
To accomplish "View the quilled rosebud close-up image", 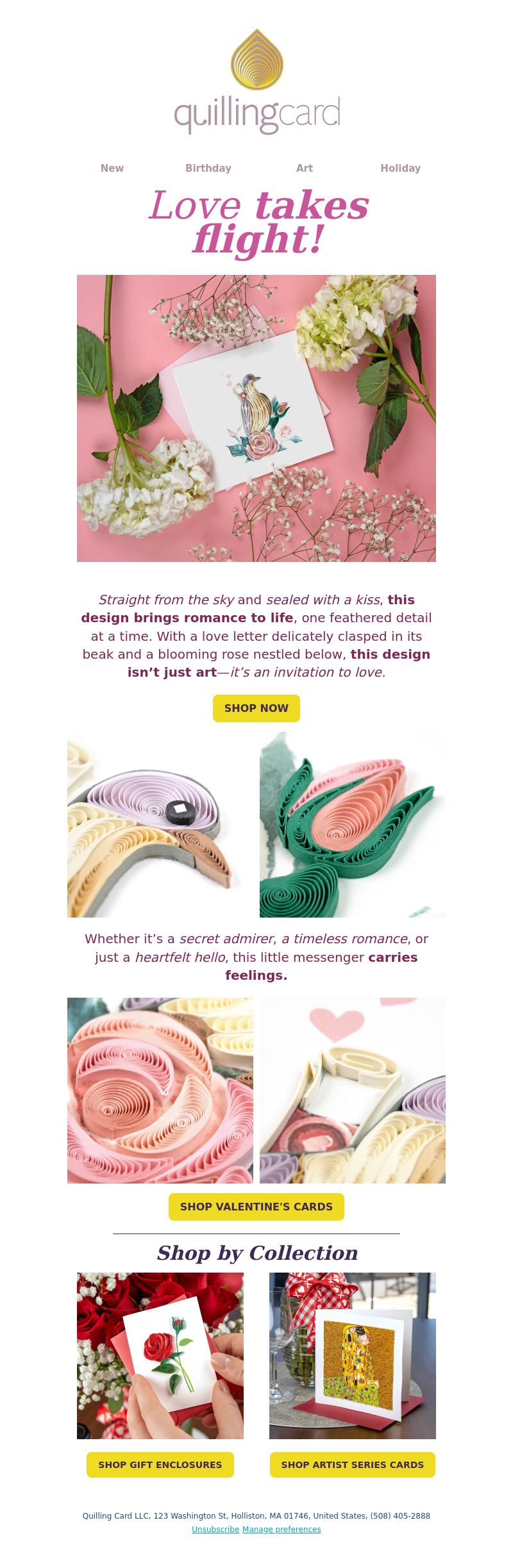I will pyautogui.click(x=353, y=825).
